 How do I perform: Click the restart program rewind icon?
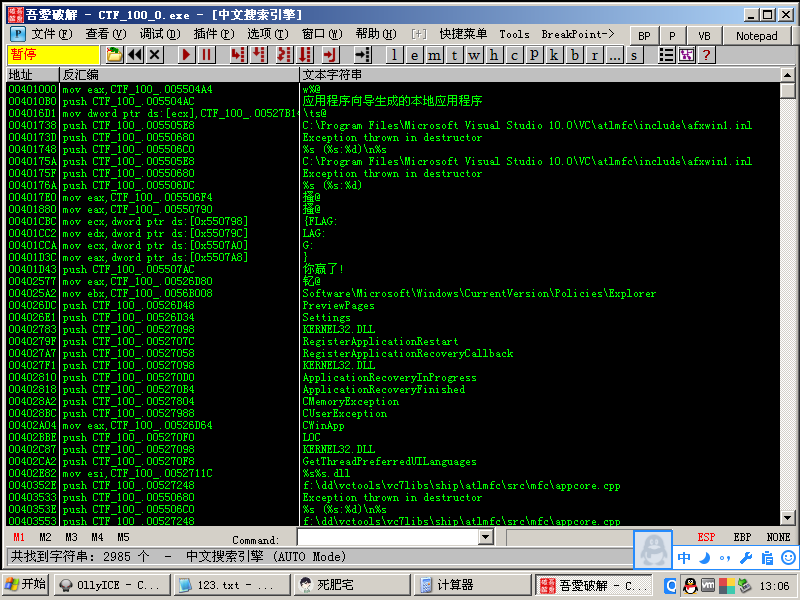pyautogui.click(x=134, y=55)
